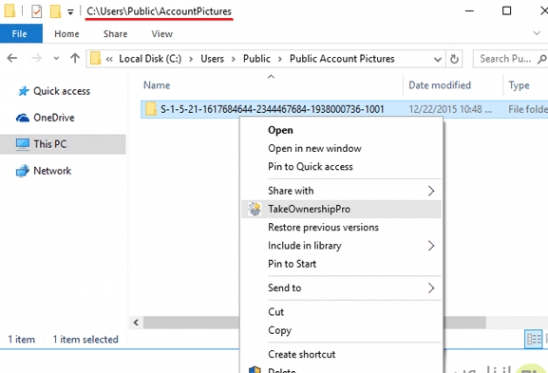Open the Customize Quick Access Toolbar dropdown
Viewport: 548px width, 373px height.
pyautogui.click(x=70, y=12)
